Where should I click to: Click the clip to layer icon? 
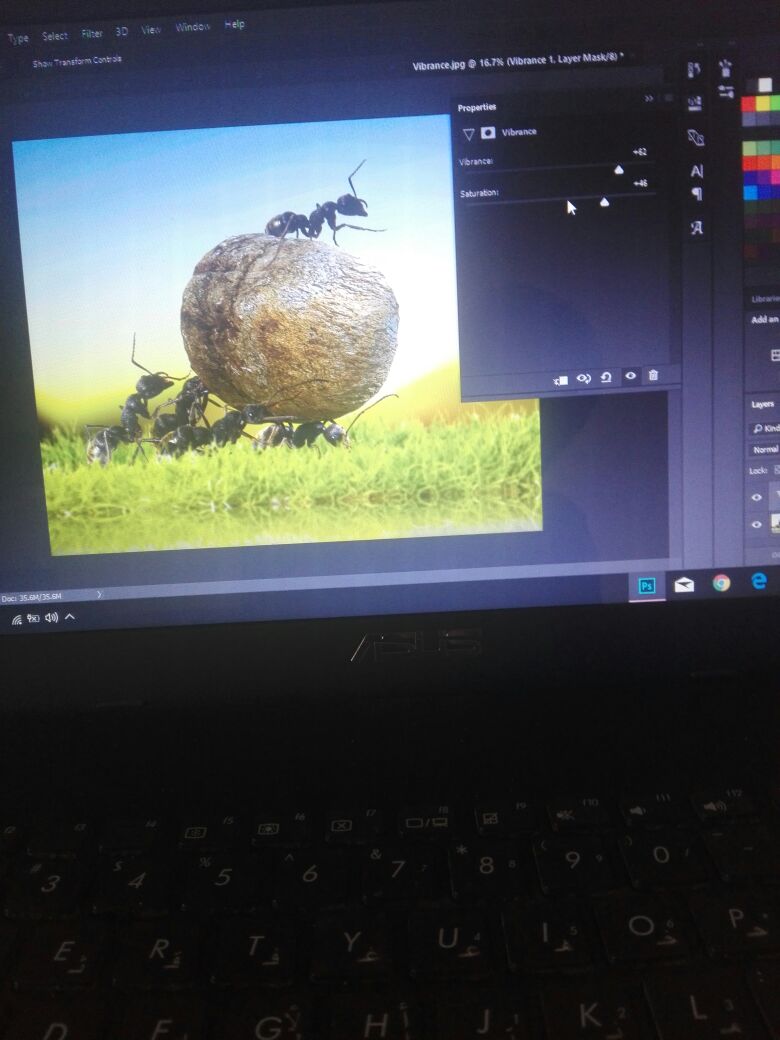tap(561, 380)
